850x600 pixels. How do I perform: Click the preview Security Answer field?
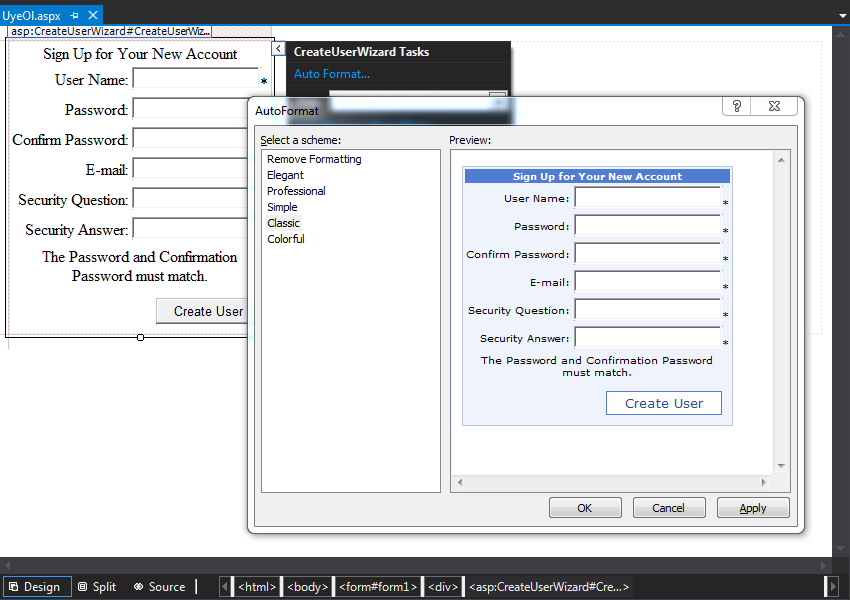tap(648, 337)
